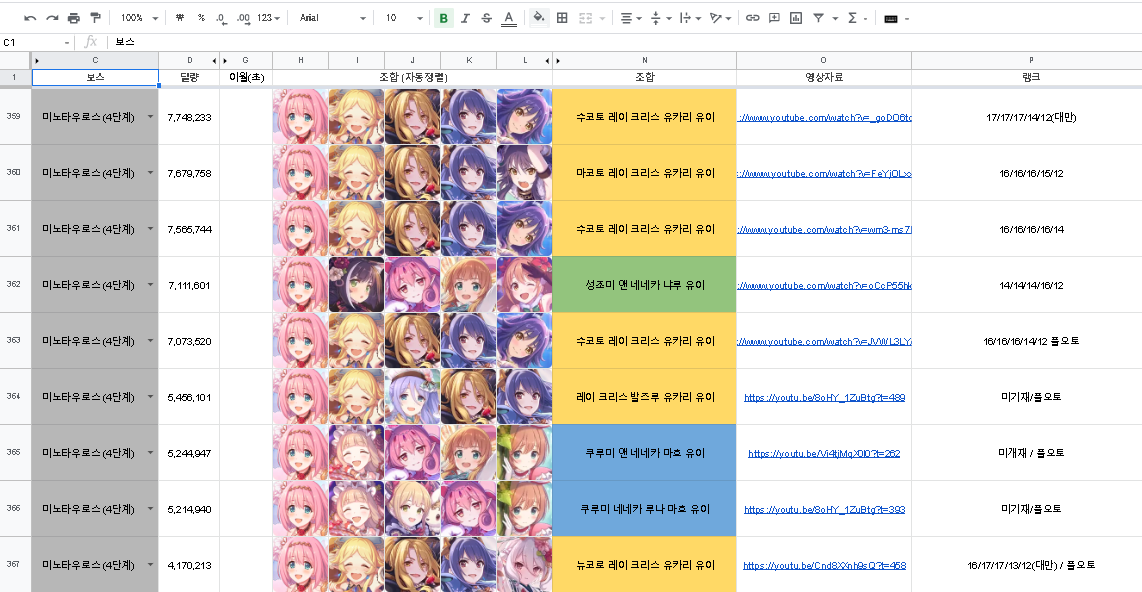Select cell 쿠쿠미 네네카 루나 마호 유이
This screenshot has height=592, width=1142.
coord(645,508)
